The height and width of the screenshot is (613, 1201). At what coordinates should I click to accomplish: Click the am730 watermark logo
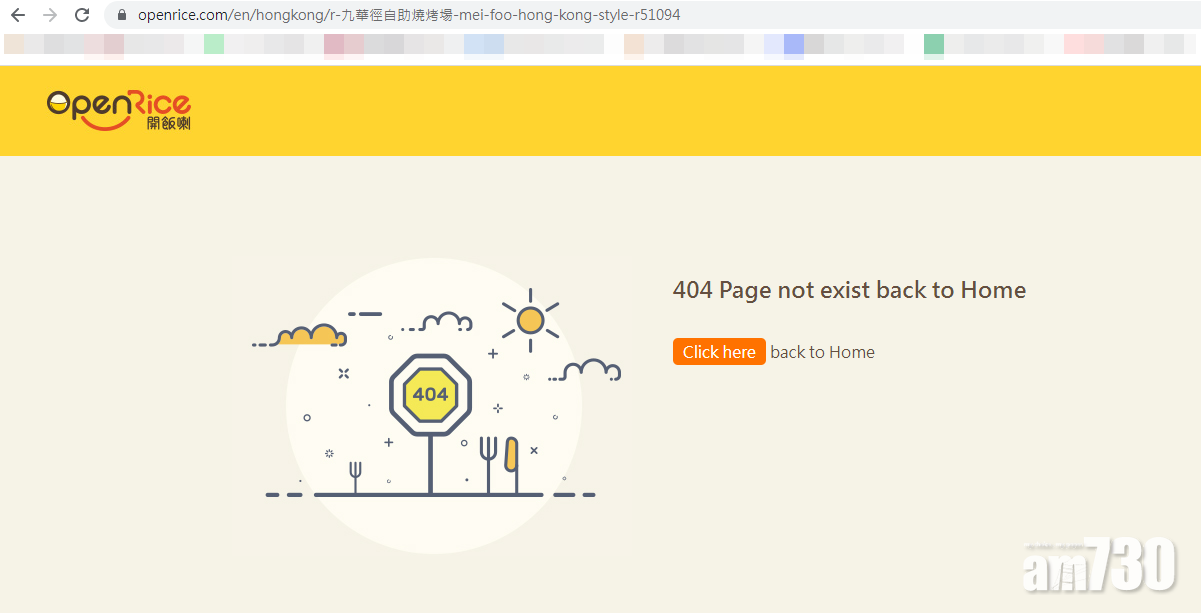1098,565
